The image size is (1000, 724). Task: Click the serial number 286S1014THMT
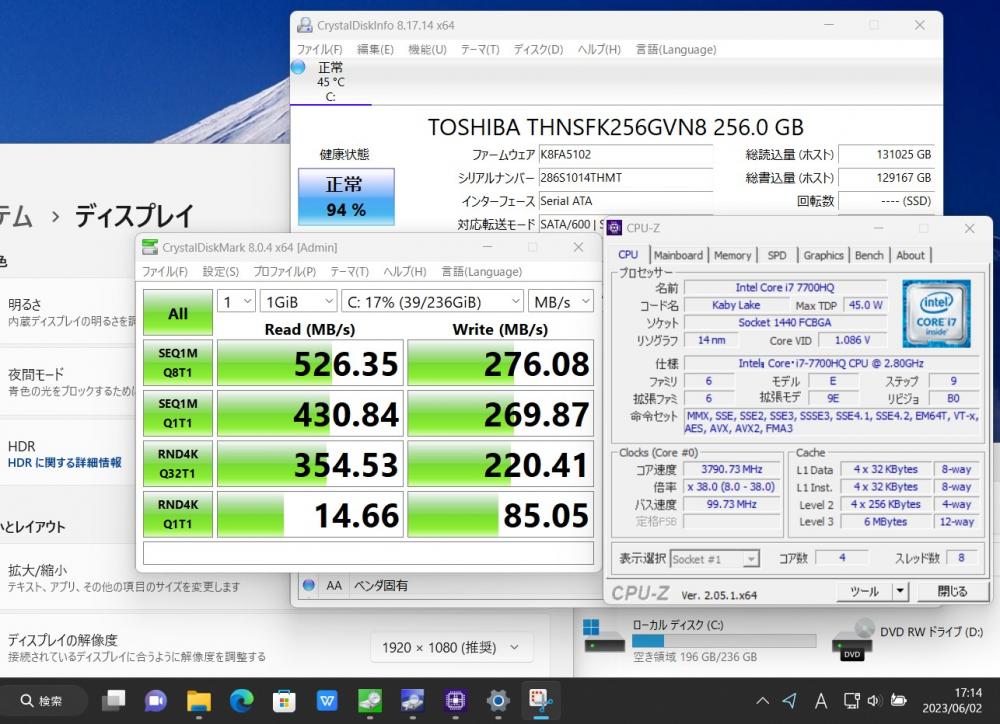(626, 178)
